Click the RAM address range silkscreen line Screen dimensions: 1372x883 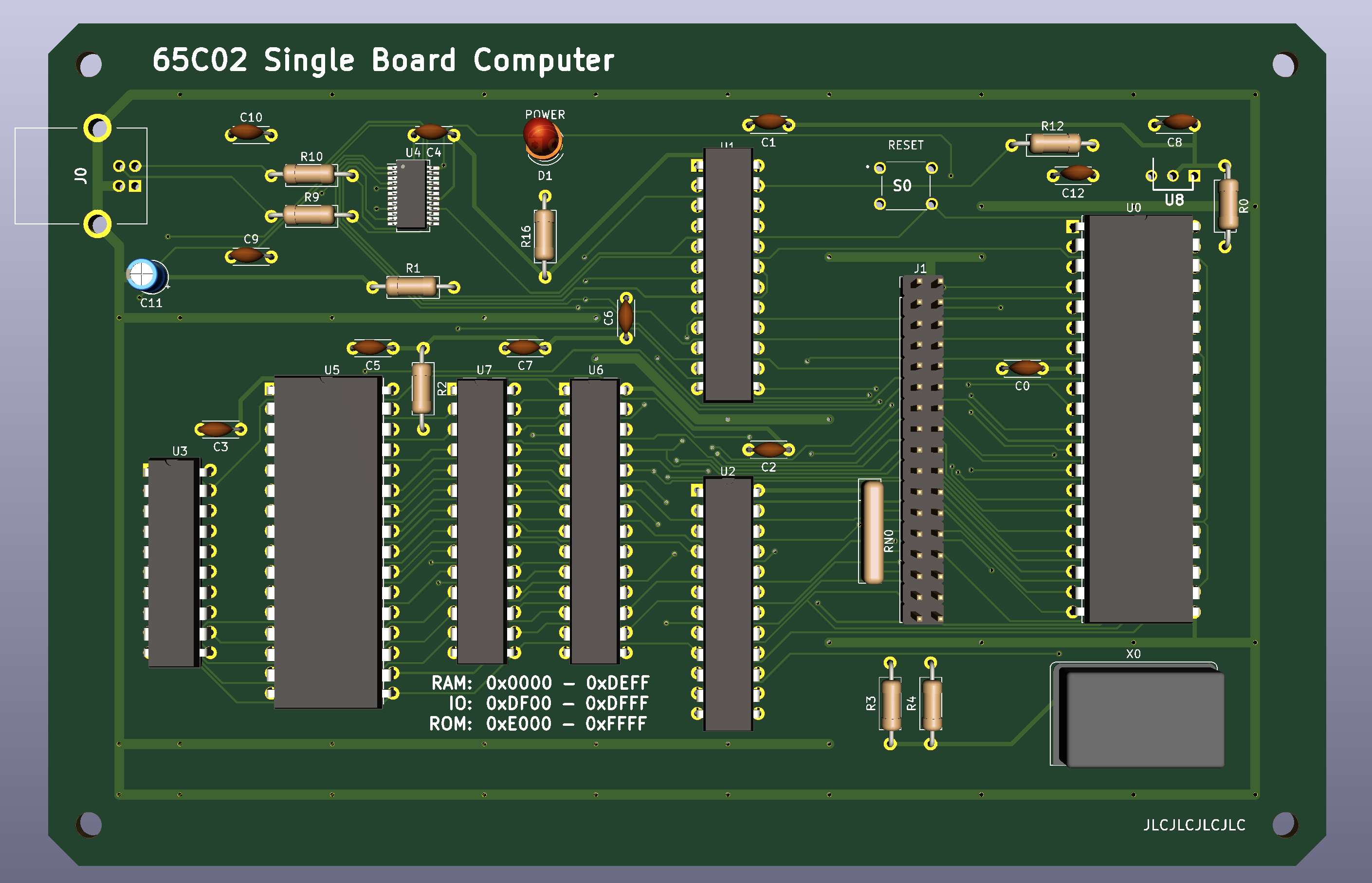click(x=540, y=683)
